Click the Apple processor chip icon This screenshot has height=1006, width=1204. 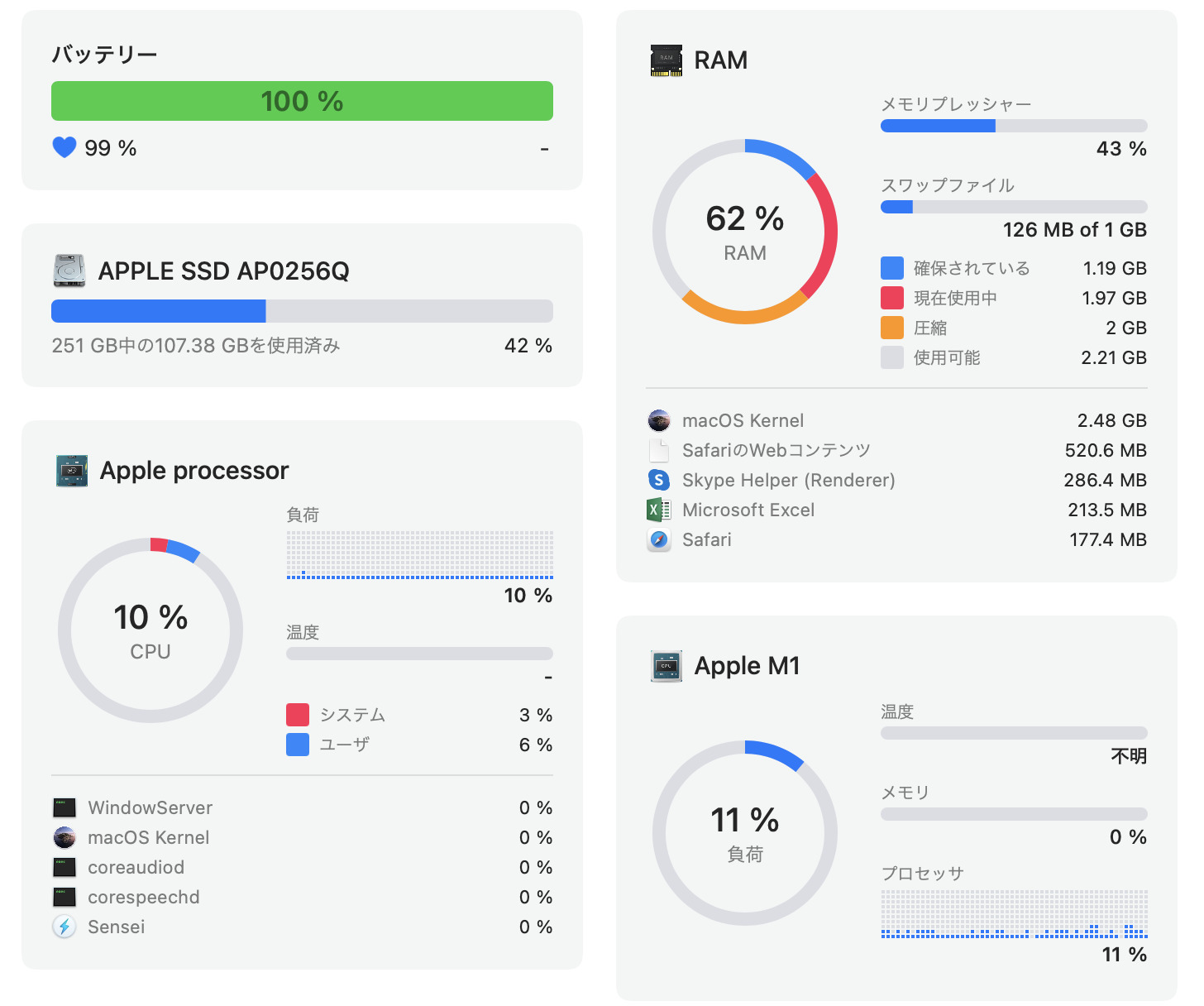click(72, 471)
